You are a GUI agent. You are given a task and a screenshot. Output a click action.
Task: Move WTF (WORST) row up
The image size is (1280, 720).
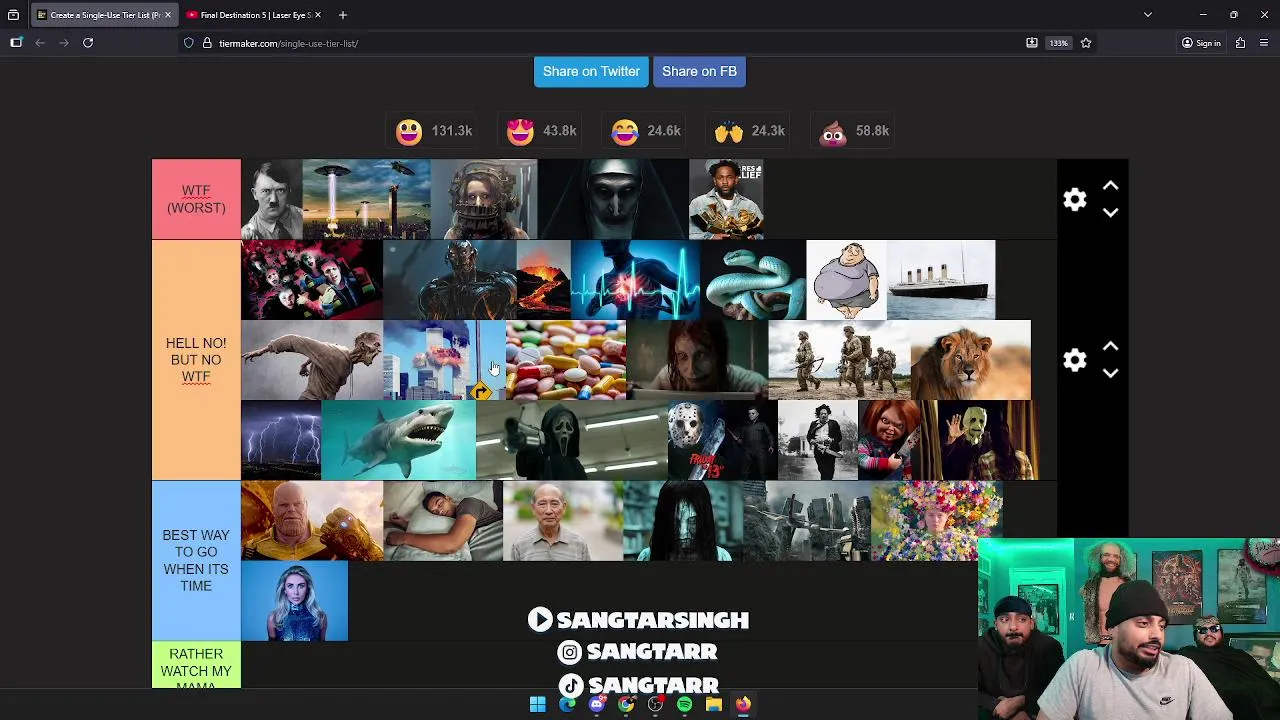(x=1110, y=186)
